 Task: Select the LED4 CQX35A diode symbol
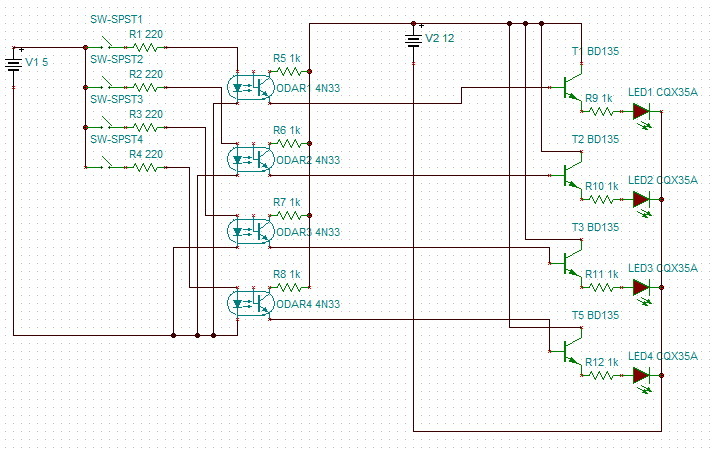642,376
